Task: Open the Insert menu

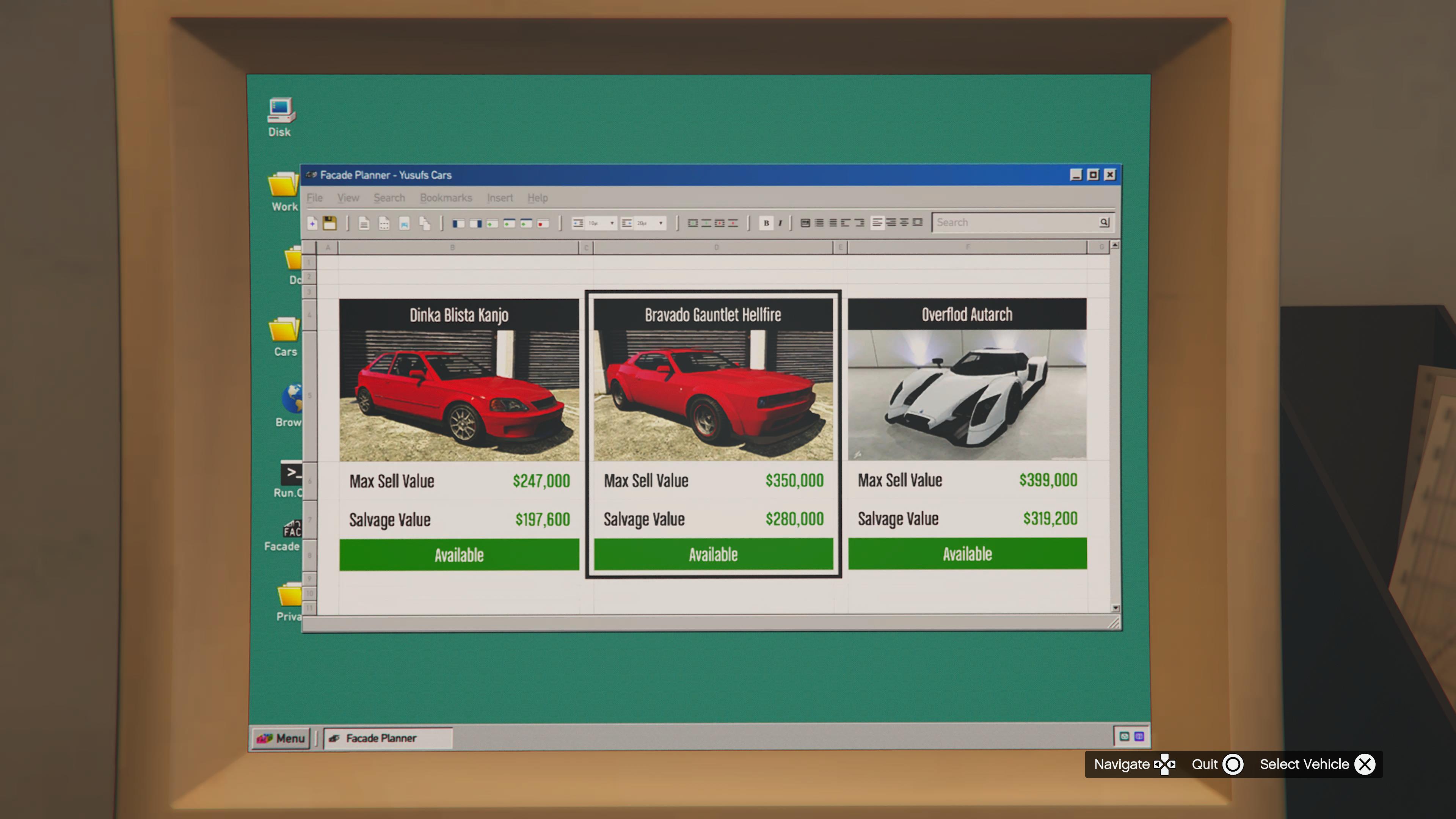Action: (500, 198)
